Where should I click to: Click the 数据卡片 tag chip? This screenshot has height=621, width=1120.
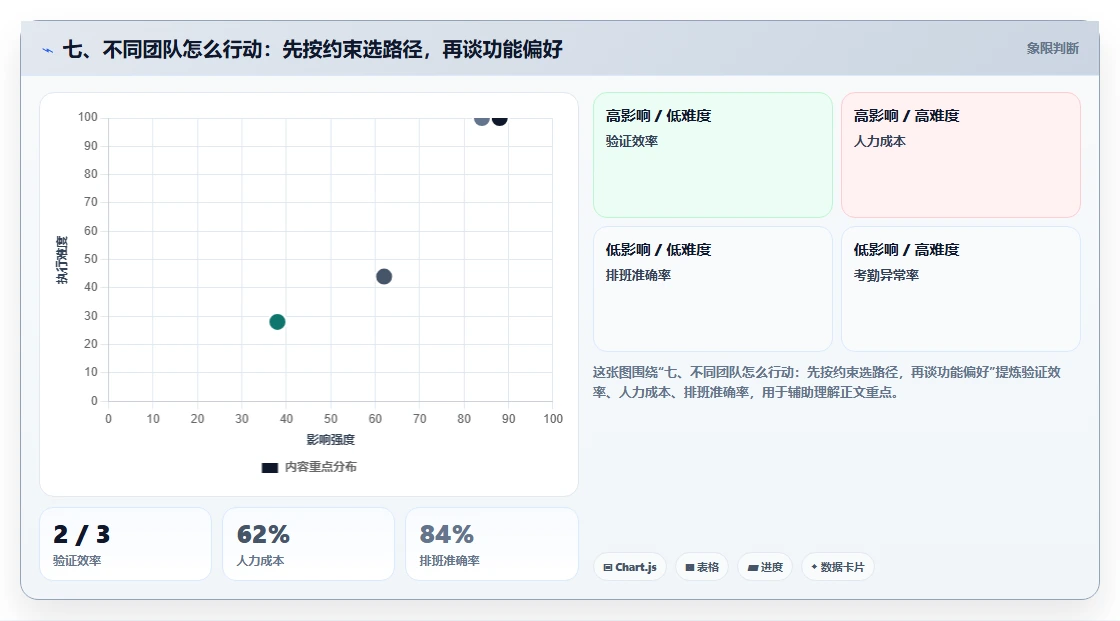pos(838,567)
